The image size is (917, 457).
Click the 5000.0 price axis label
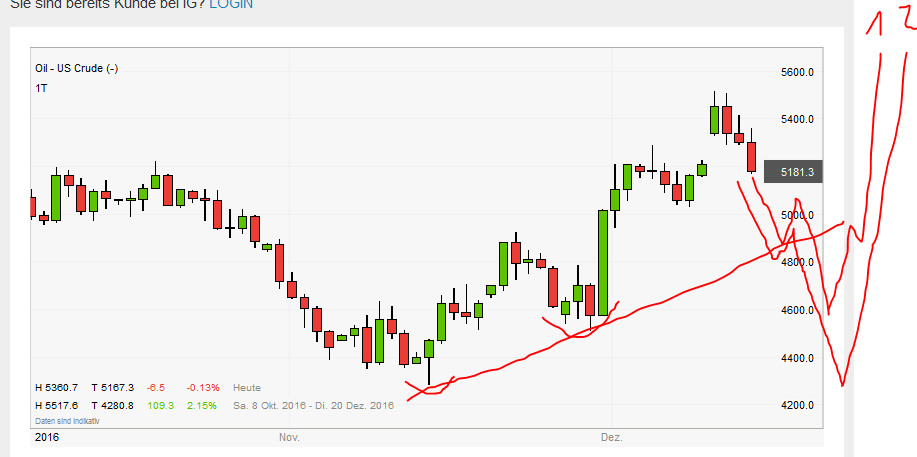[x=797, y=215]
